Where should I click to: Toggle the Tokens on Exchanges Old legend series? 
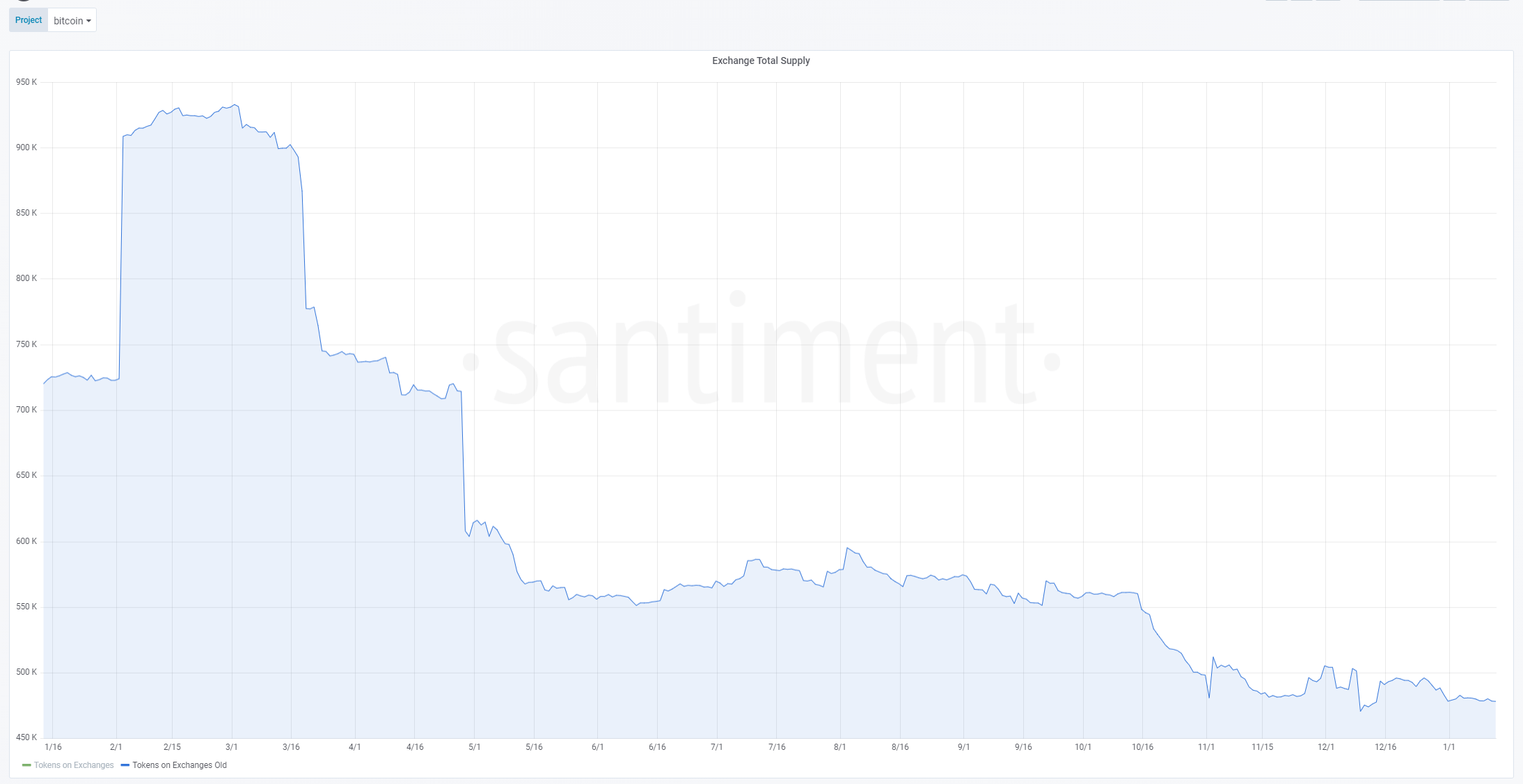(180, 765)
